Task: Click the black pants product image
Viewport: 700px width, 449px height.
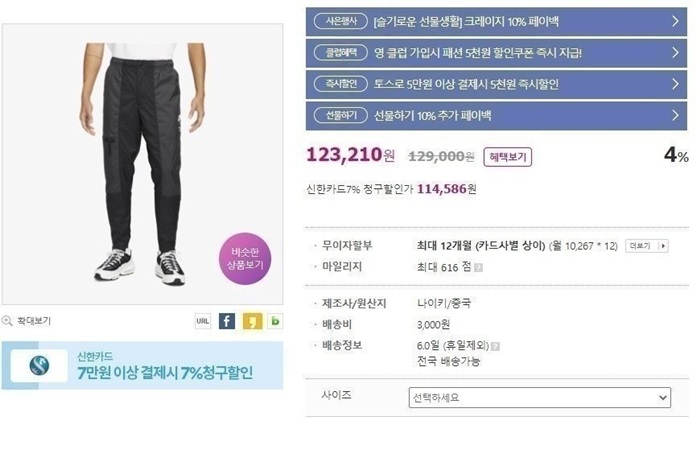Action: [x=142, y=164]
